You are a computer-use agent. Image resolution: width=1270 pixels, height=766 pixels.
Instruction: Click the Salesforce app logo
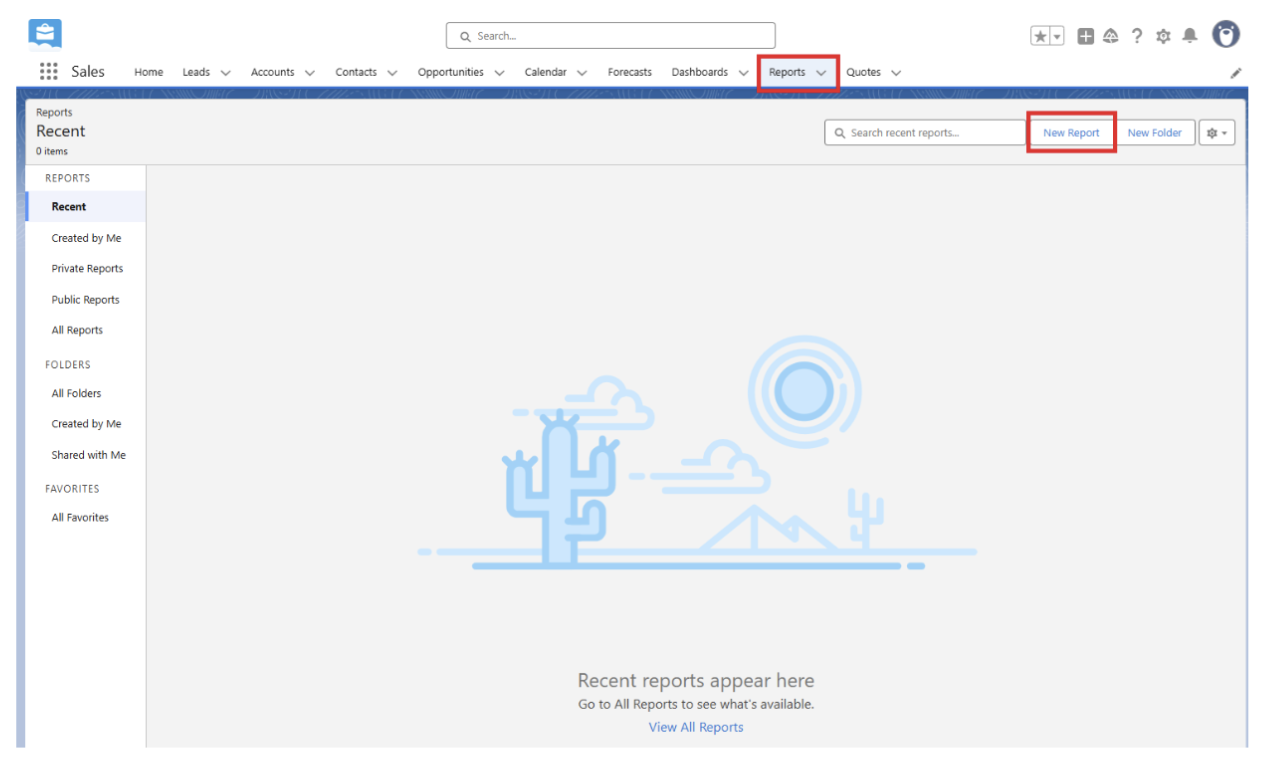click(45, 34)
